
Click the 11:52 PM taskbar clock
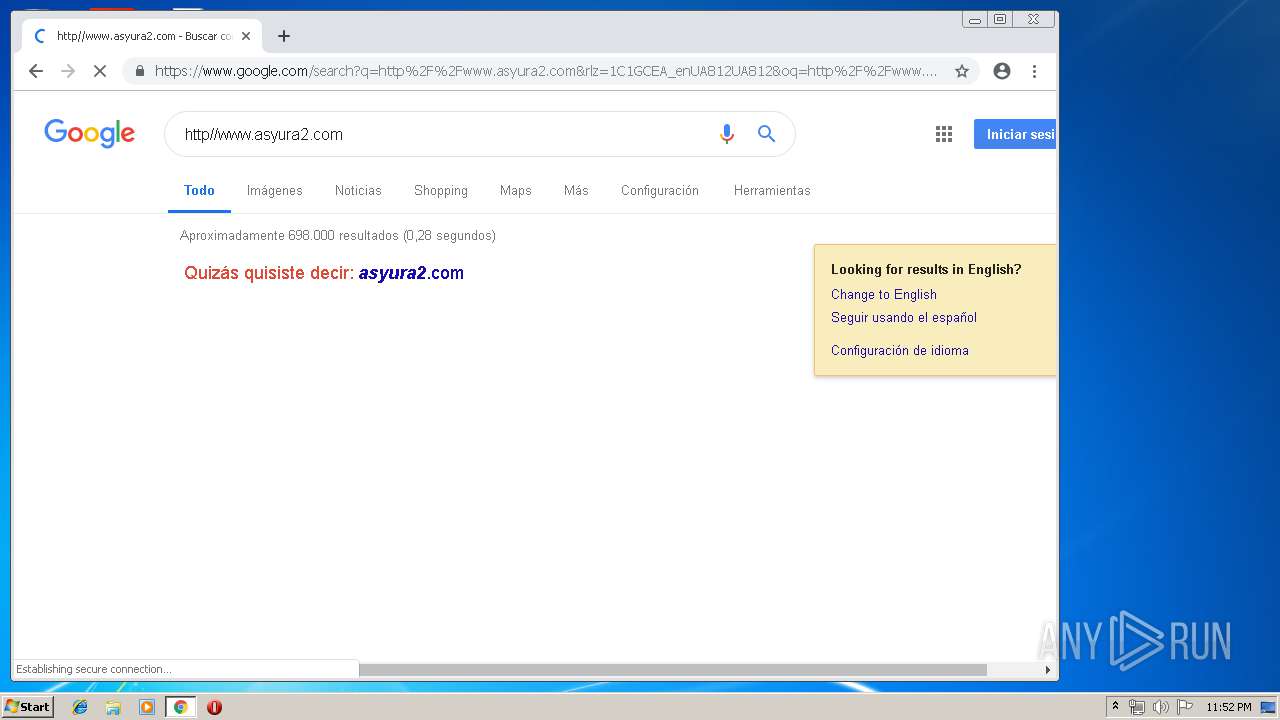1229,707
